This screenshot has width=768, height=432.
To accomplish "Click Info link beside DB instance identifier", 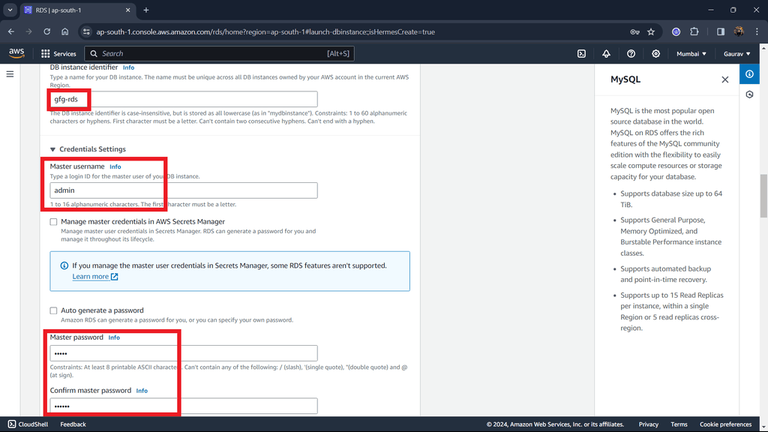I will click(x=128, y=68).
